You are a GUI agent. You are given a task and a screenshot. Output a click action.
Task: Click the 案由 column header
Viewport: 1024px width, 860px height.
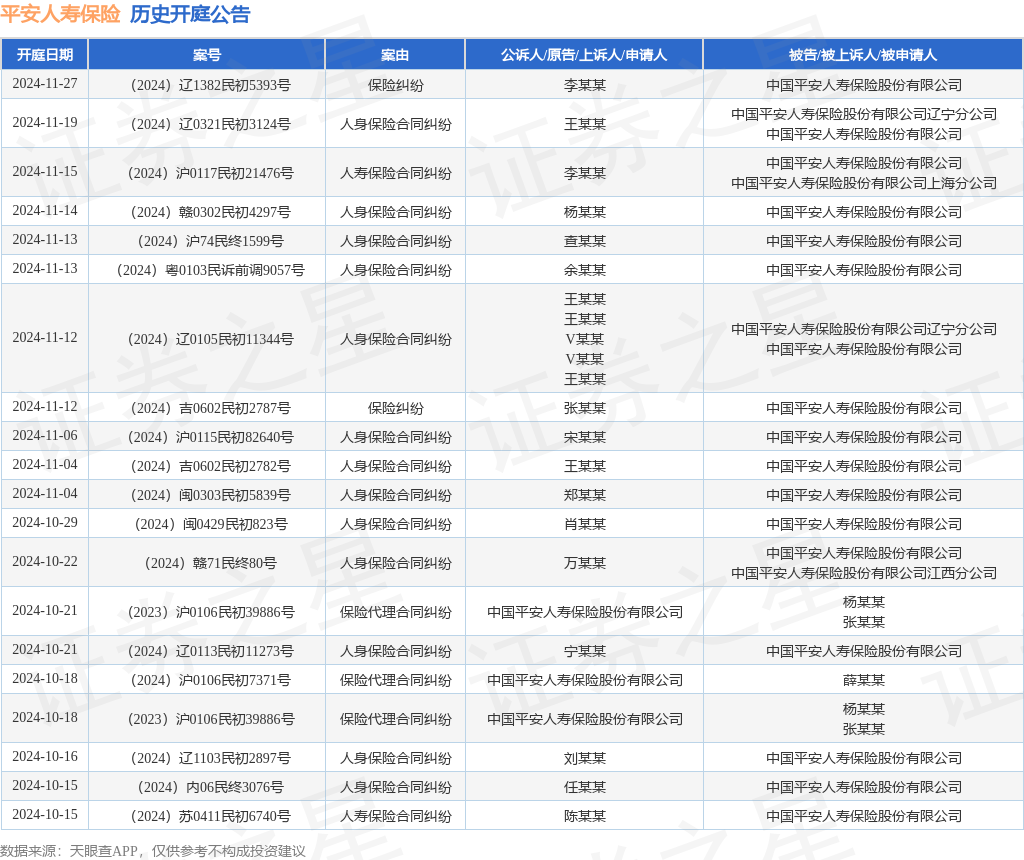(395, 55)
